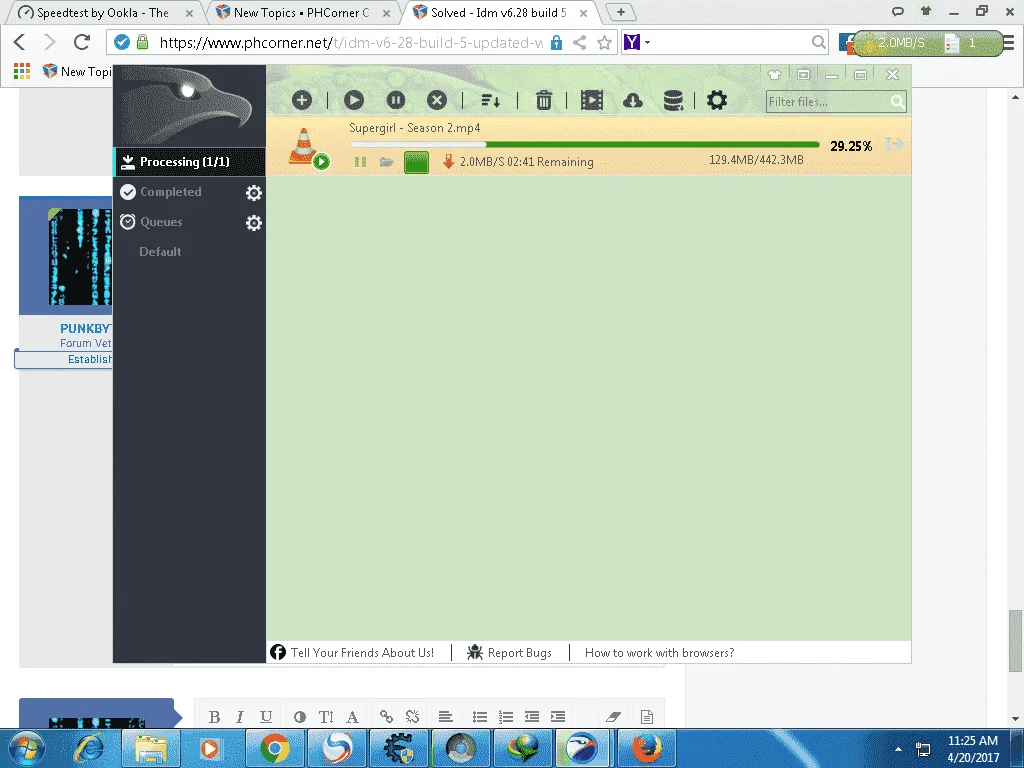1024x768 pixels.
Task: Open How to work with browsers link
Action: tap(660, 652)
